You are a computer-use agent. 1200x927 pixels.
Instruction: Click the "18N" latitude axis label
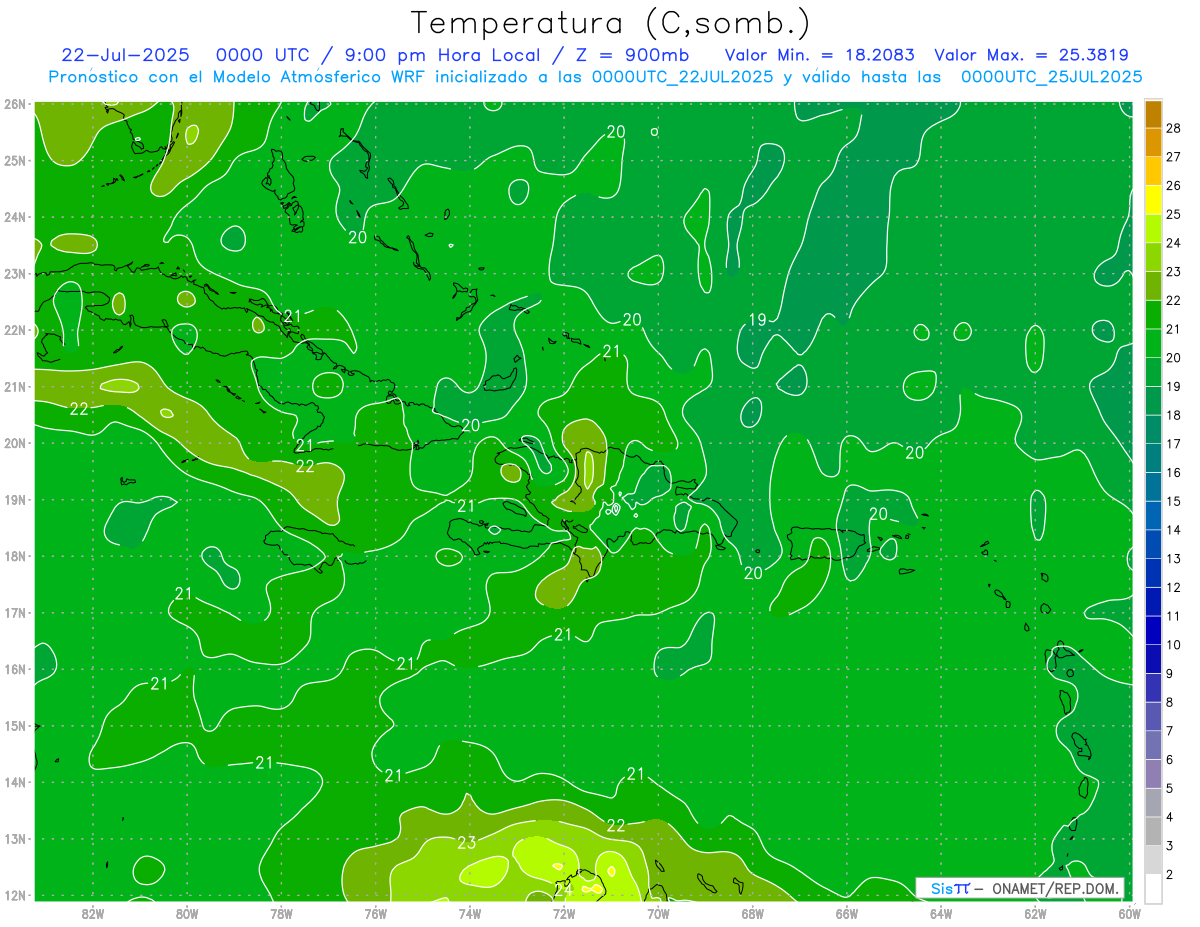coord(14,556)
